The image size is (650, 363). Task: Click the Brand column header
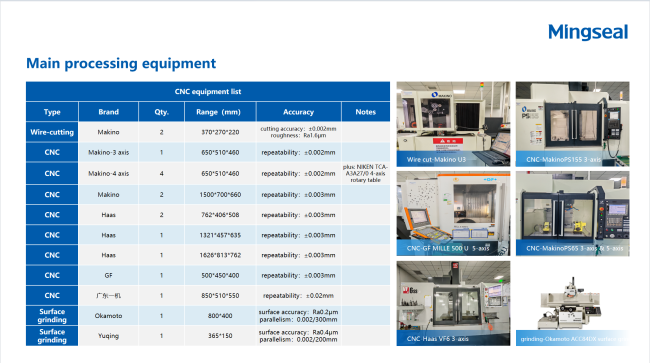click(108, 112)
